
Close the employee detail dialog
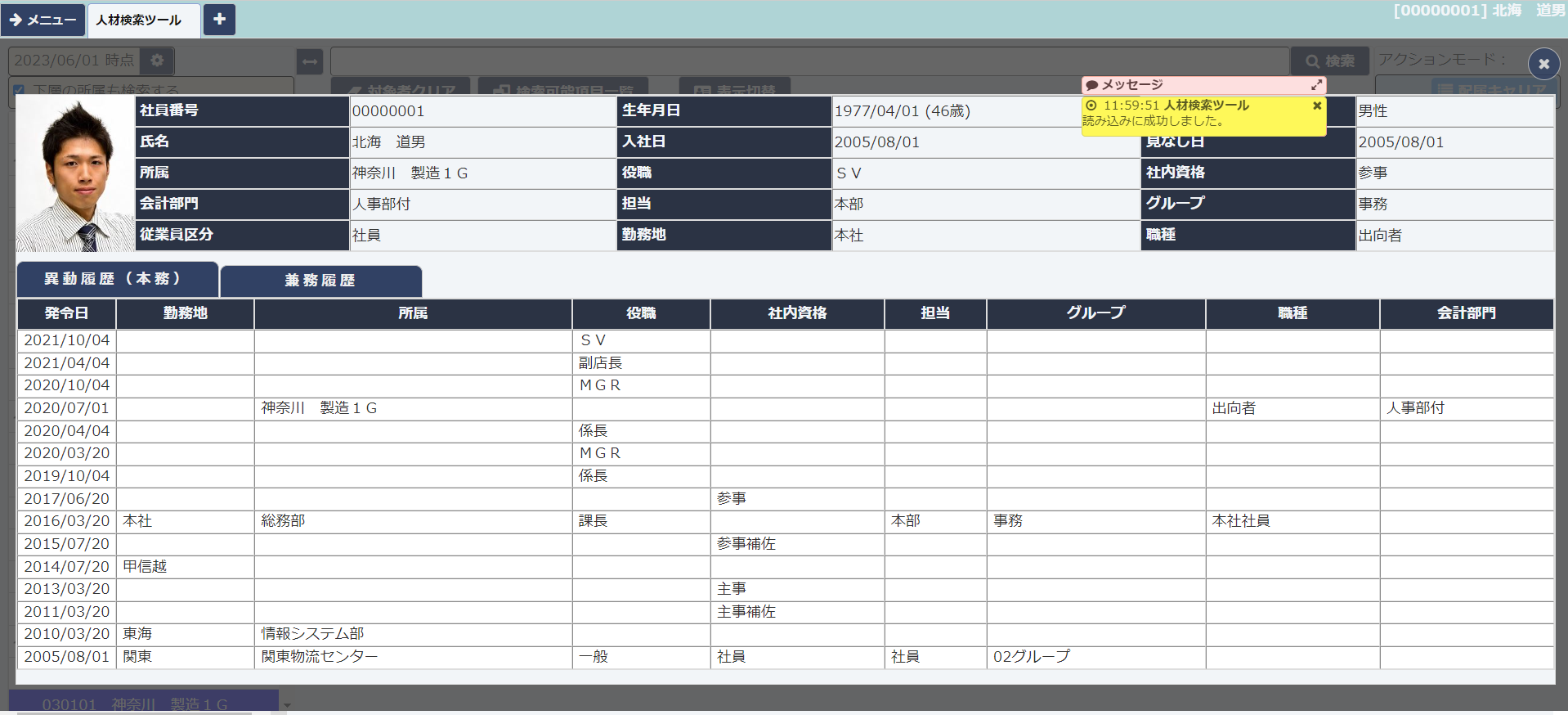point(1543,64)
